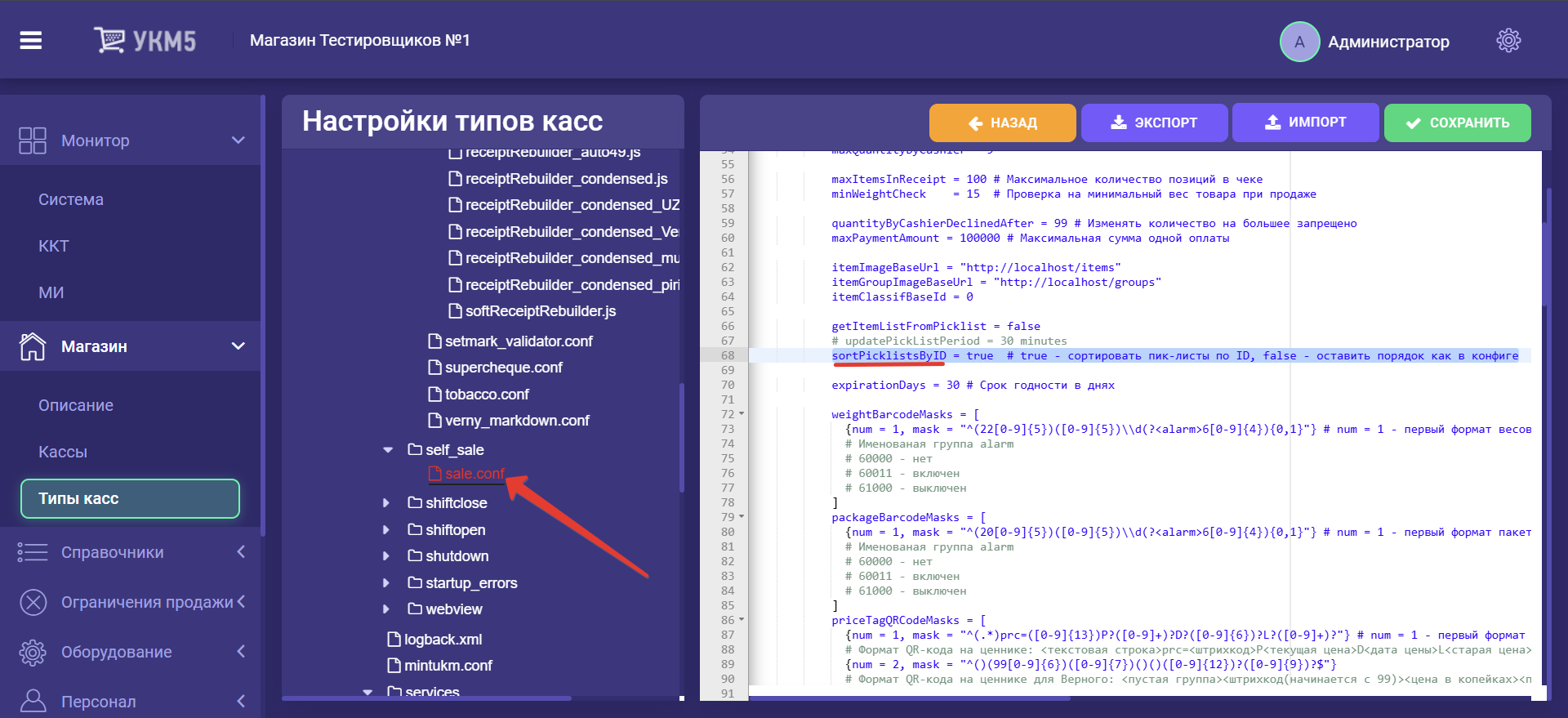Expand the shiftclose folder
The image size is (1568, 718).
[x=386, y=503]
